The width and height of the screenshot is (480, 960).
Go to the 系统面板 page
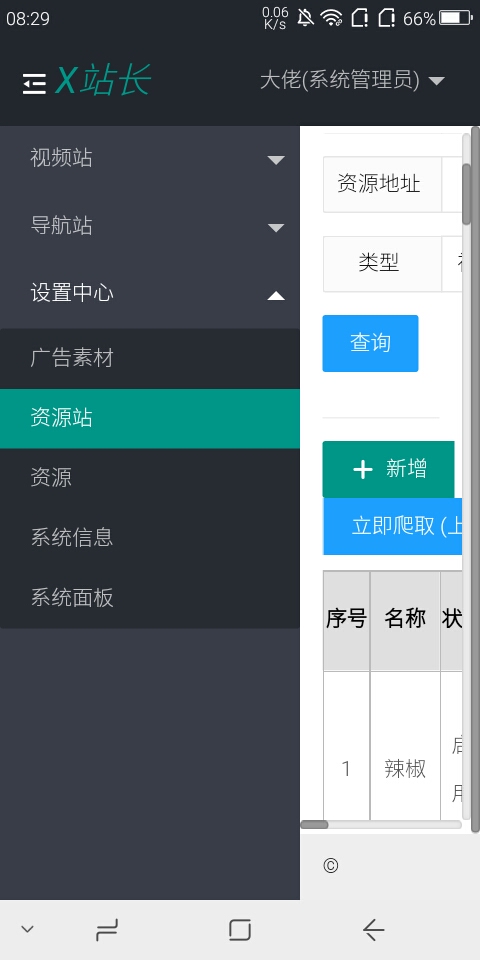150,598
